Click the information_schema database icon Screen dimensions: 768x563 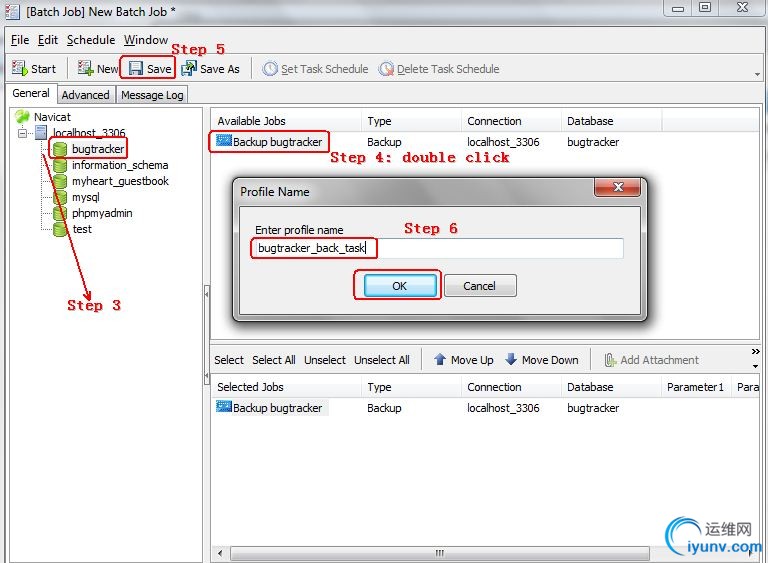[60, 165]
